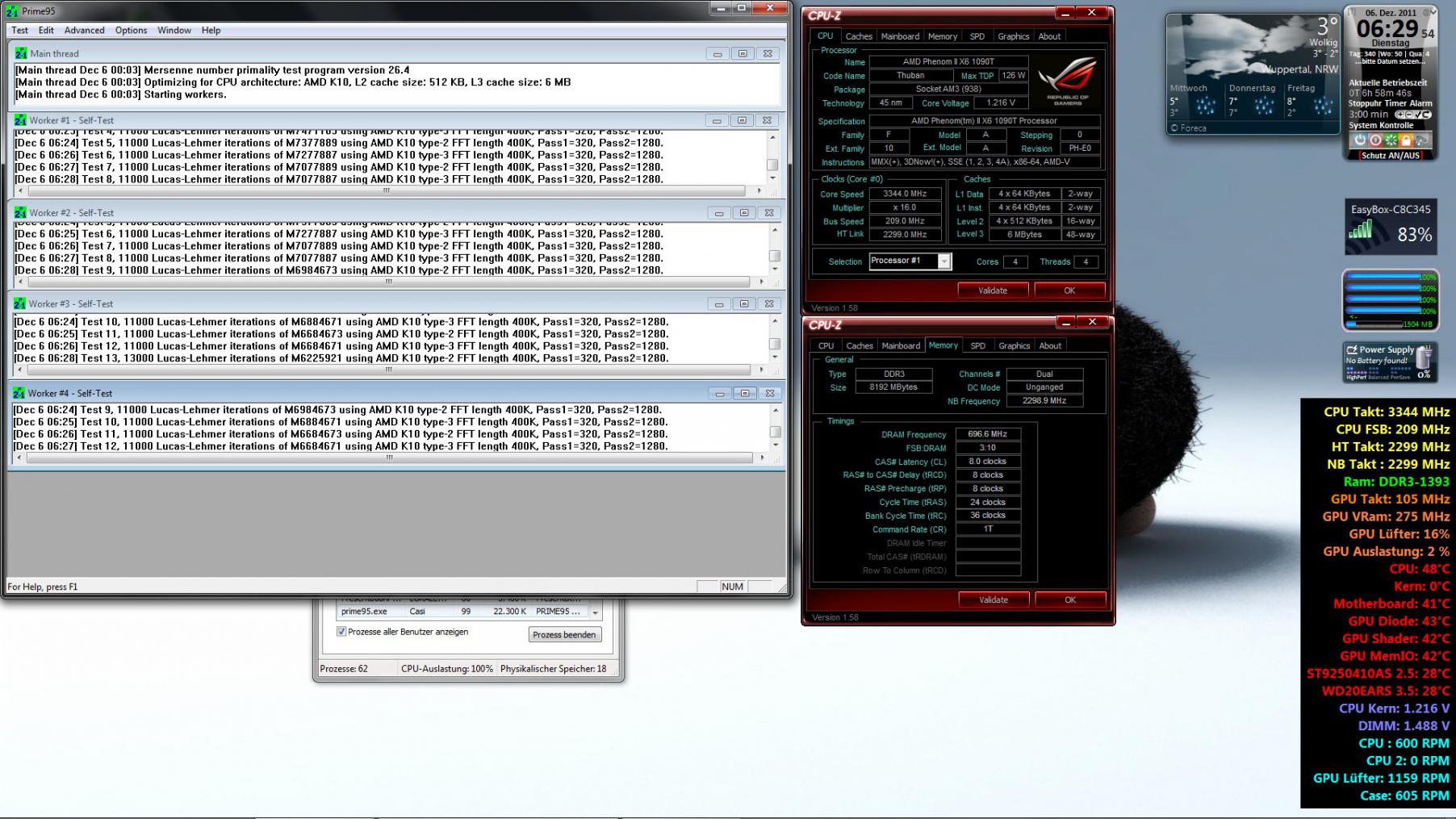Click the Alarm link in the clock gadget

[1421, 103]
